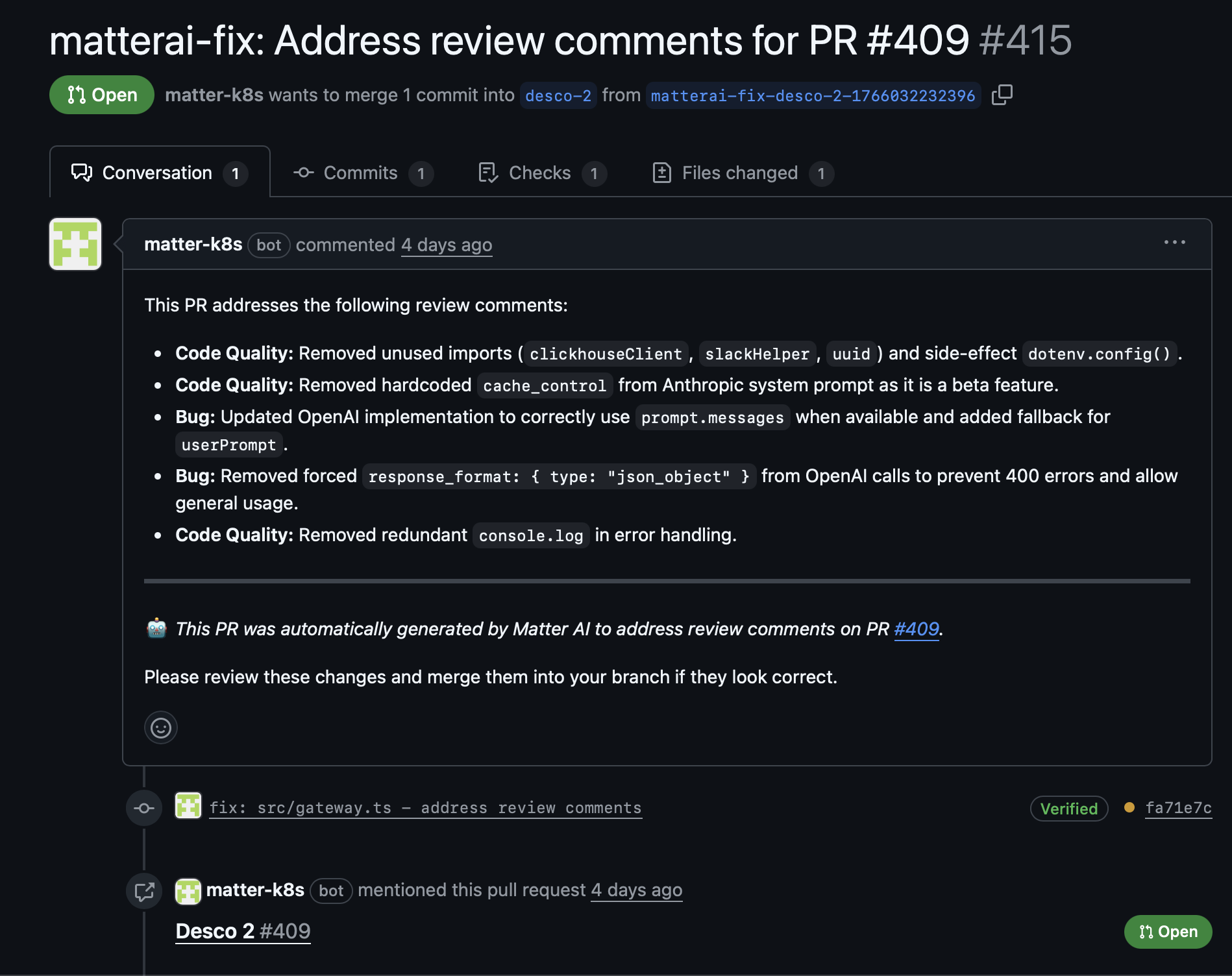1232x976 pixels.
Task: Copy the source branch name to clipboard
Action: point(1002,95)
